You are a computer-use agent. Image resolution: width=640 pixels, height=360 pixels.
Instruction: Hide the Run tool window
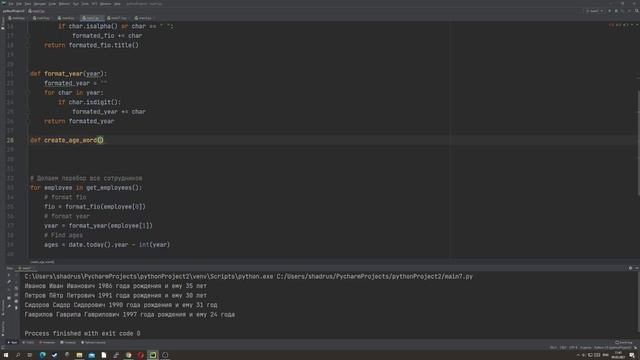point(636,268)
